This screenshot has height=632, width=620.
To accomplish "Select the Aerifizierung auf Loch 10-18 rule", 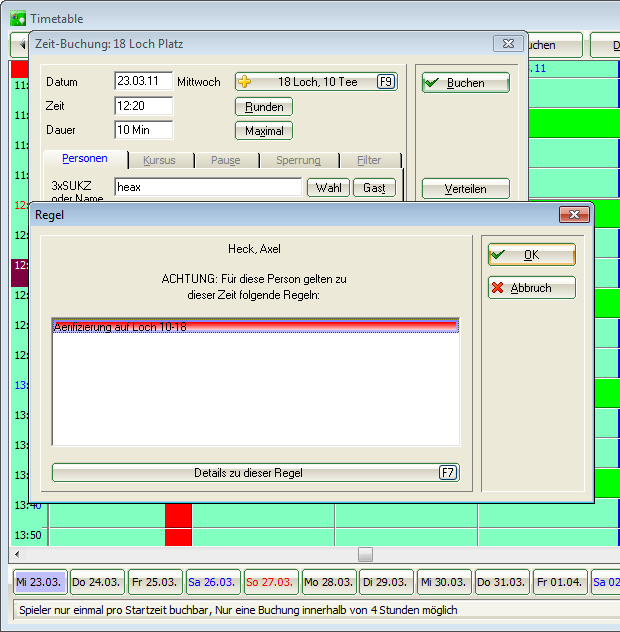I will tap(255, 326).
